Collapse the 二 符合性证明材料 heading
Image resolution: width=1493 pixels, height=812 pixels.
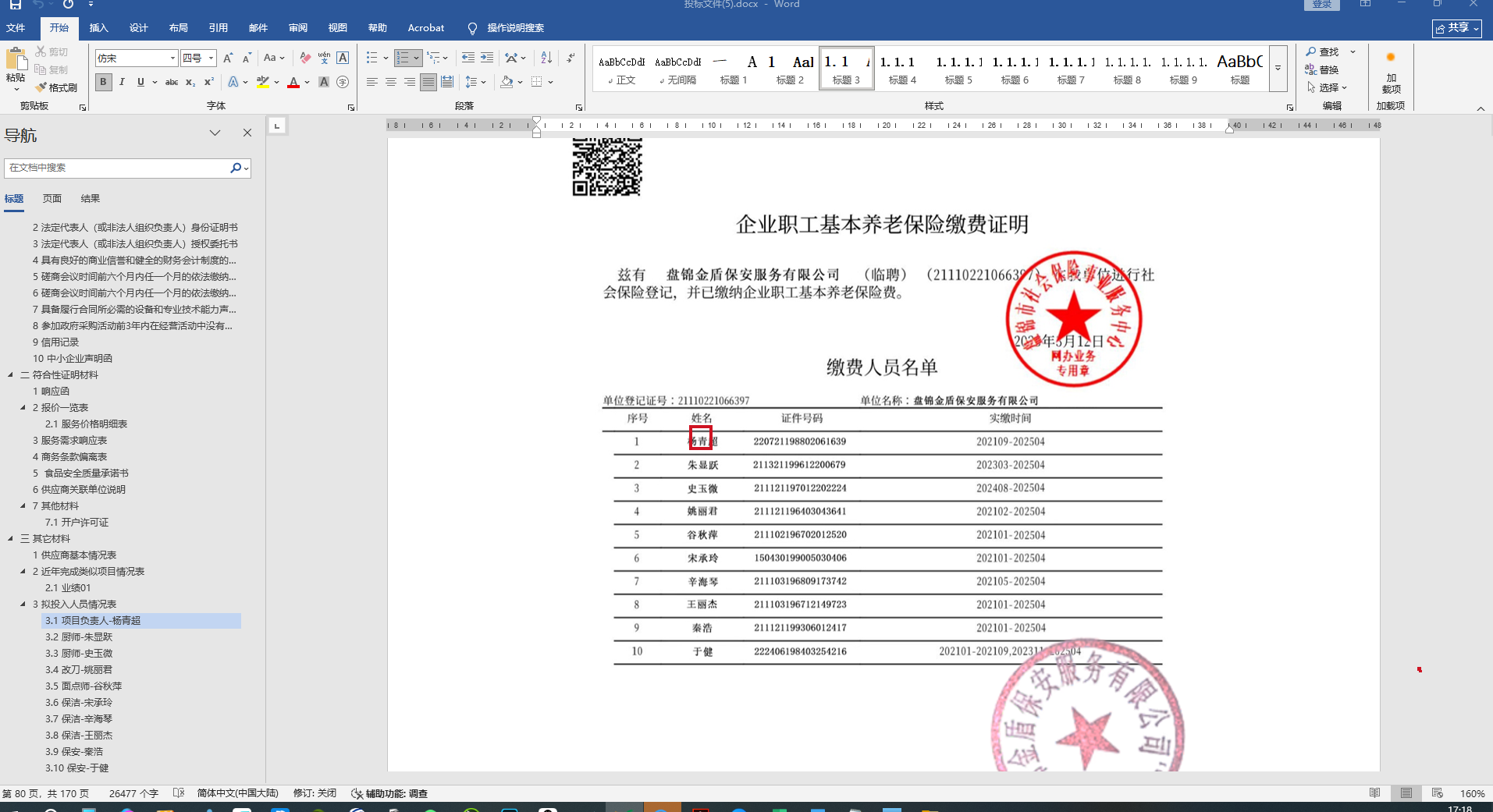tap(11, 375)
